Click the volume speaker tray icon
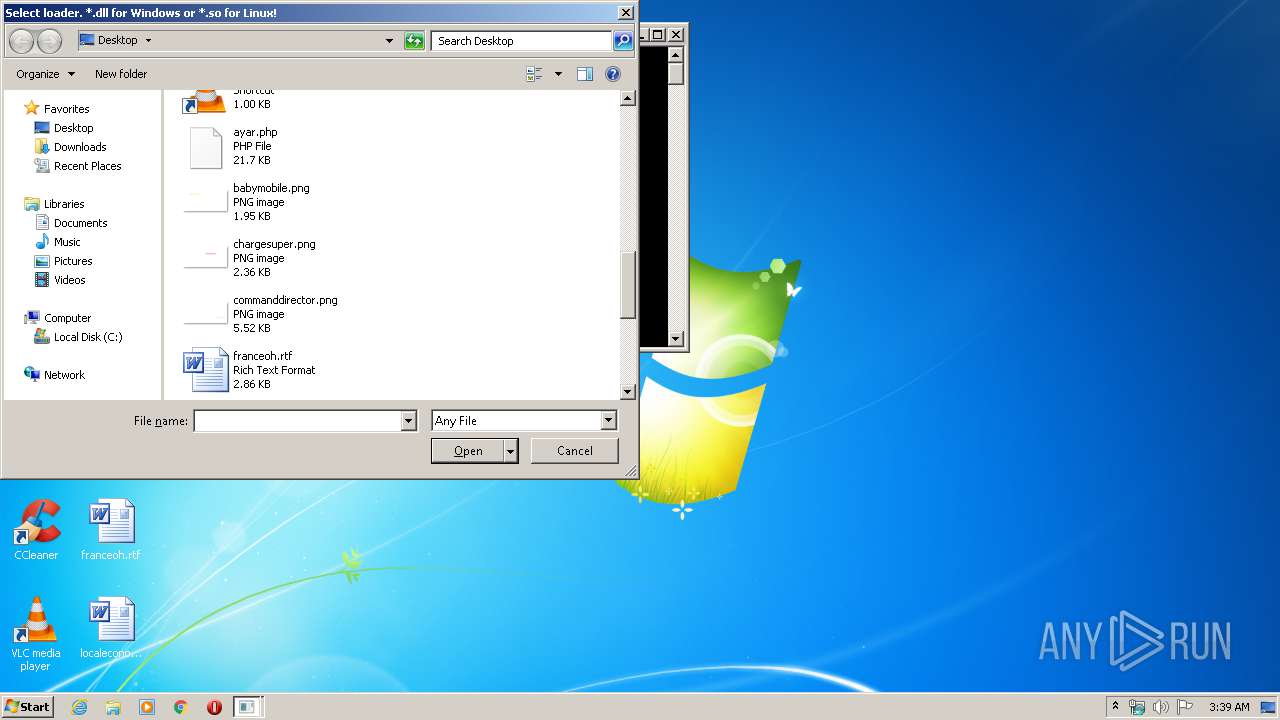The width and height of the screenshot is (1280, 720). [1160, 707]
